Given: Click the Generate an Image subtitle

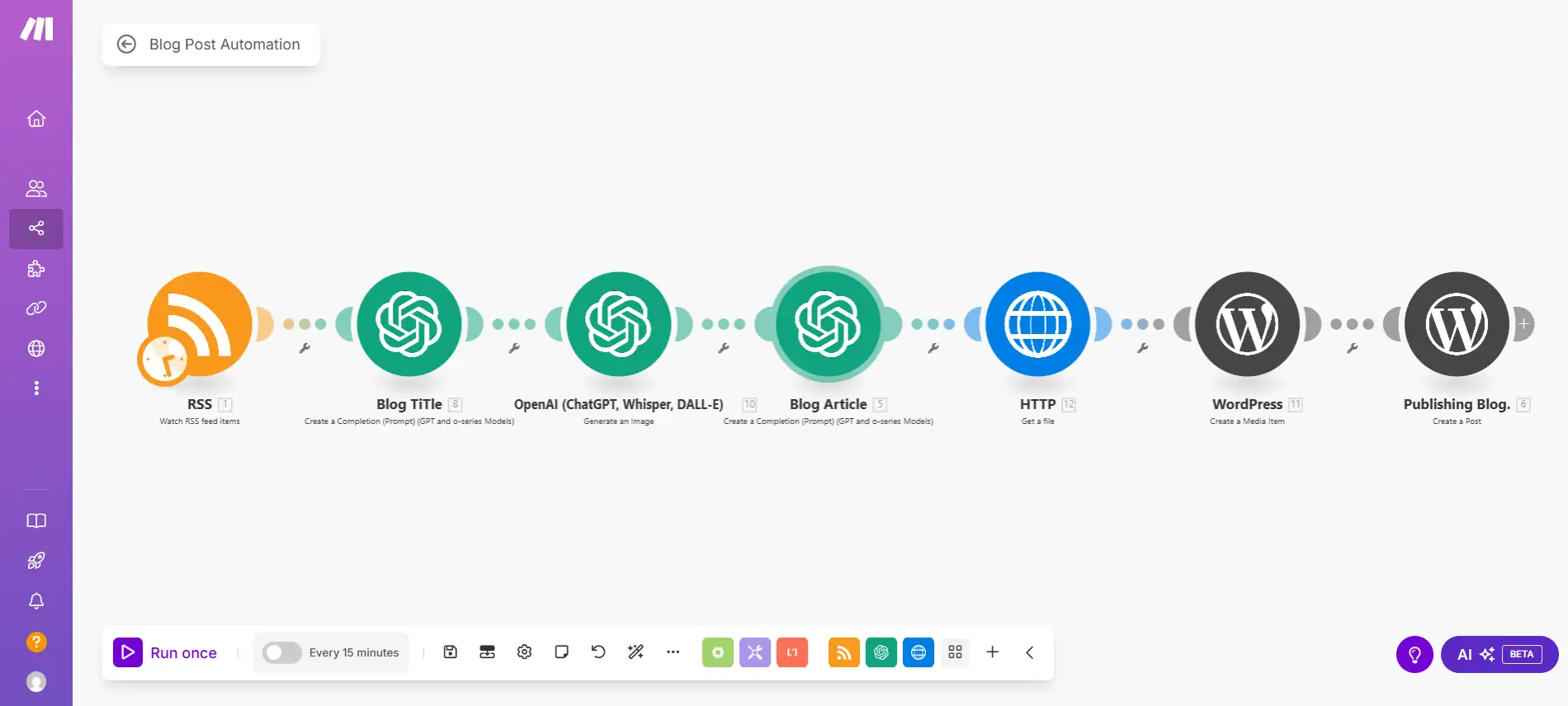Looking at the screenshot, I should tap(619, 421).
